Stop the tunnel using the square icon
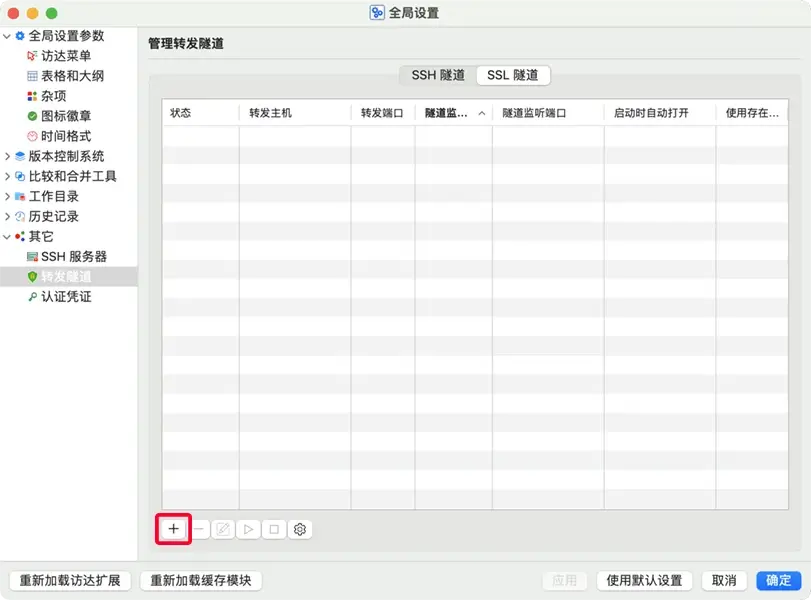This screenshot has height=600, width=811. click(x=273, y=529)
